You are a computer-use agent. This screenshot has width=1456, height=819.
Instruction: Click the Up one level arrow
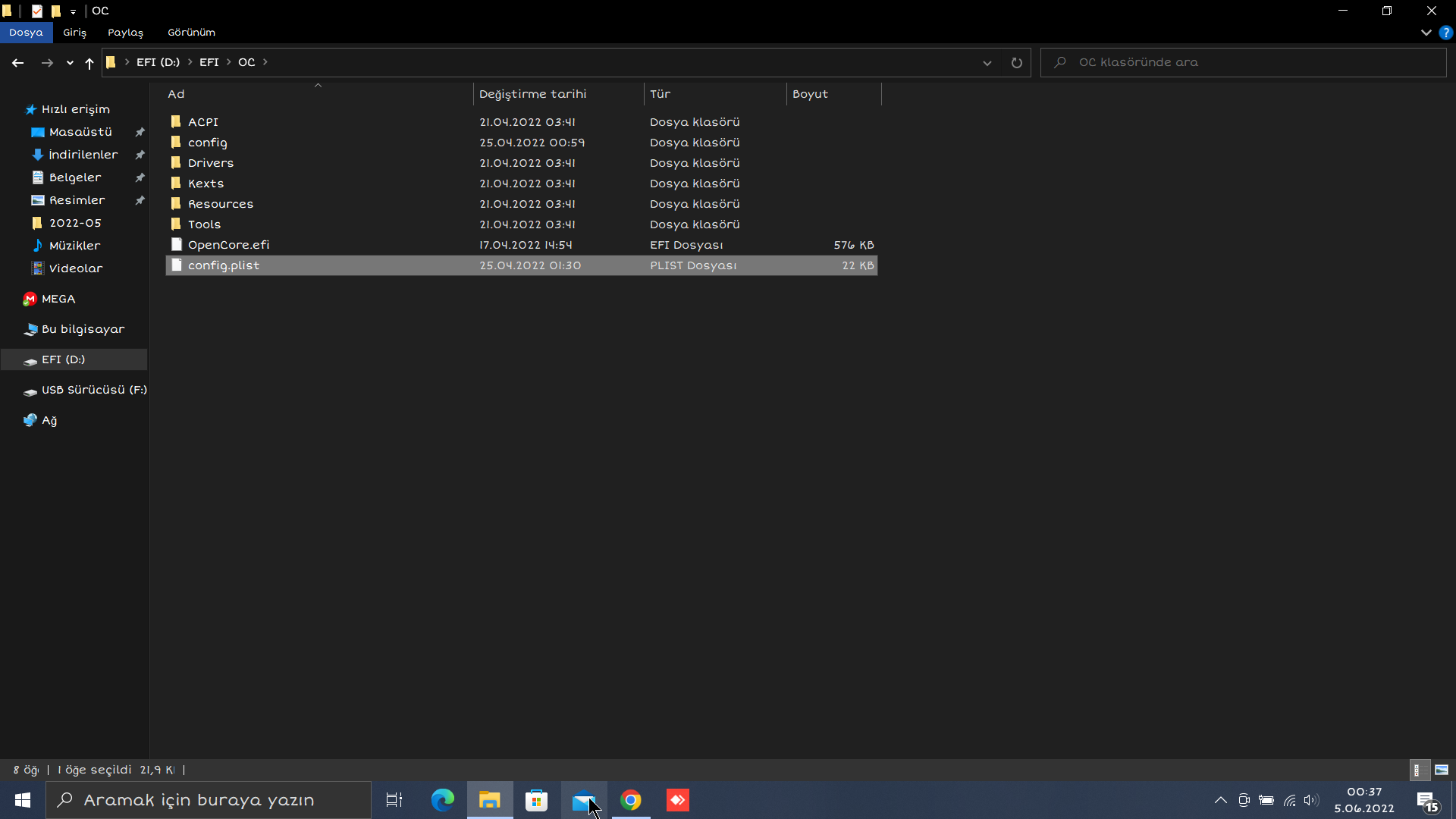pos(89,63)
